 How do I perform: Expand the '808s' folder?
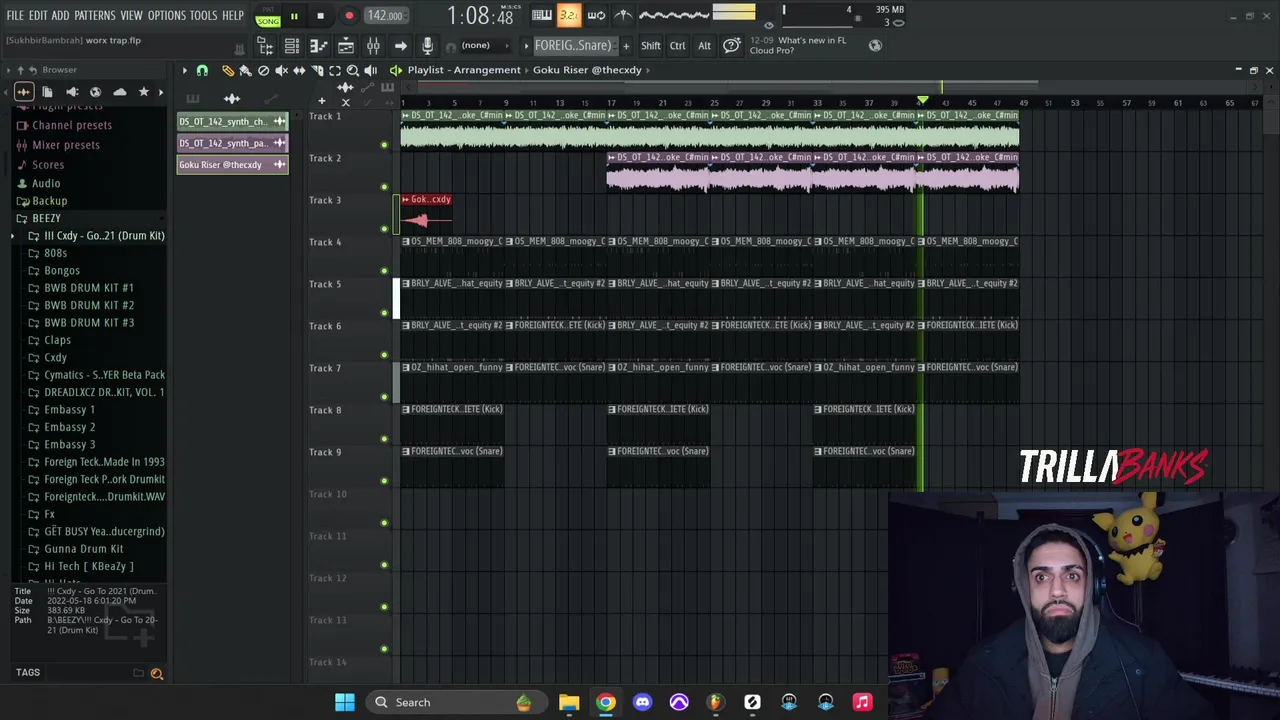(56, 253)
